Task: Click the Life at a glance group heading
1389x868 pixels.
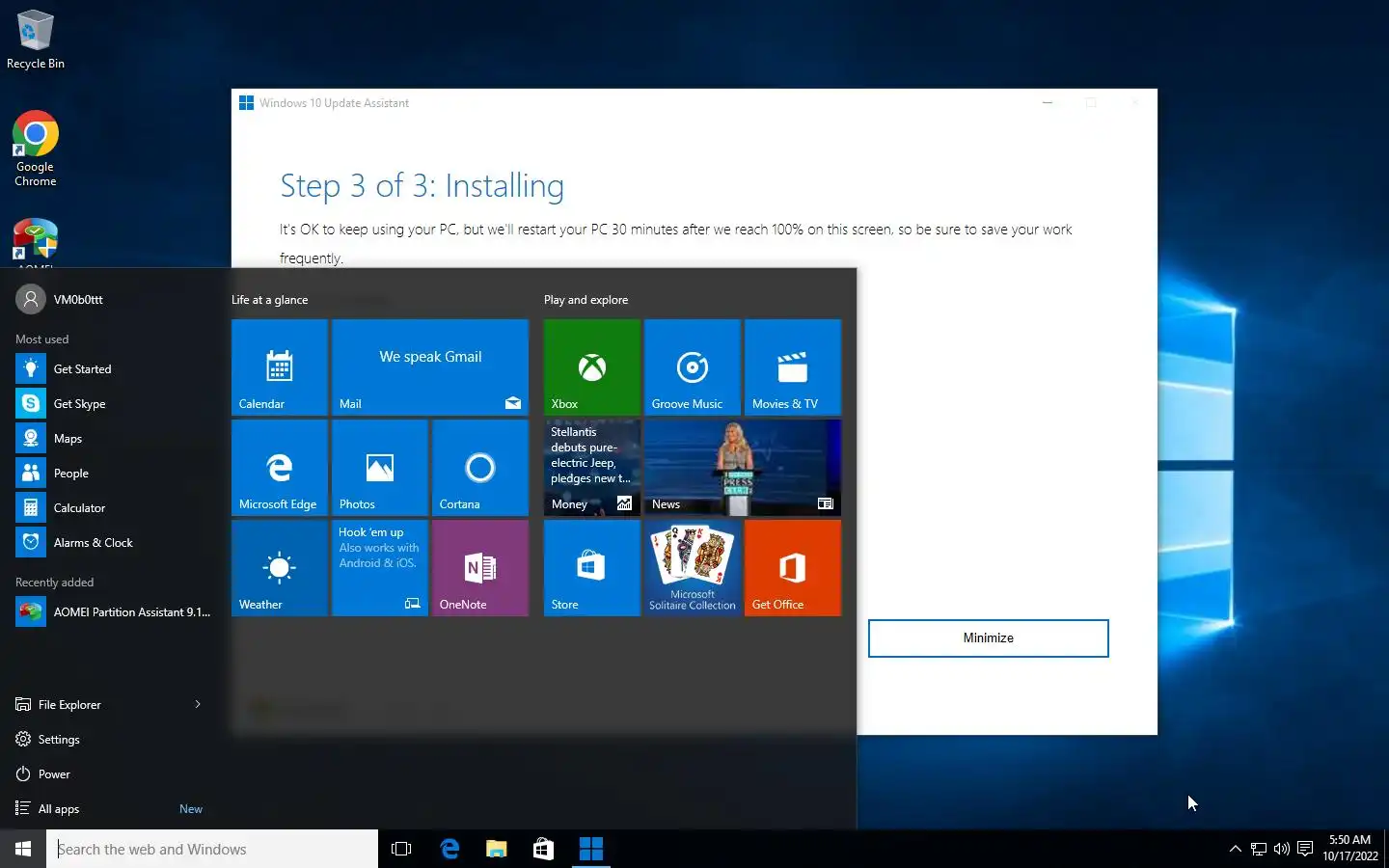Action: coord(269,300)
